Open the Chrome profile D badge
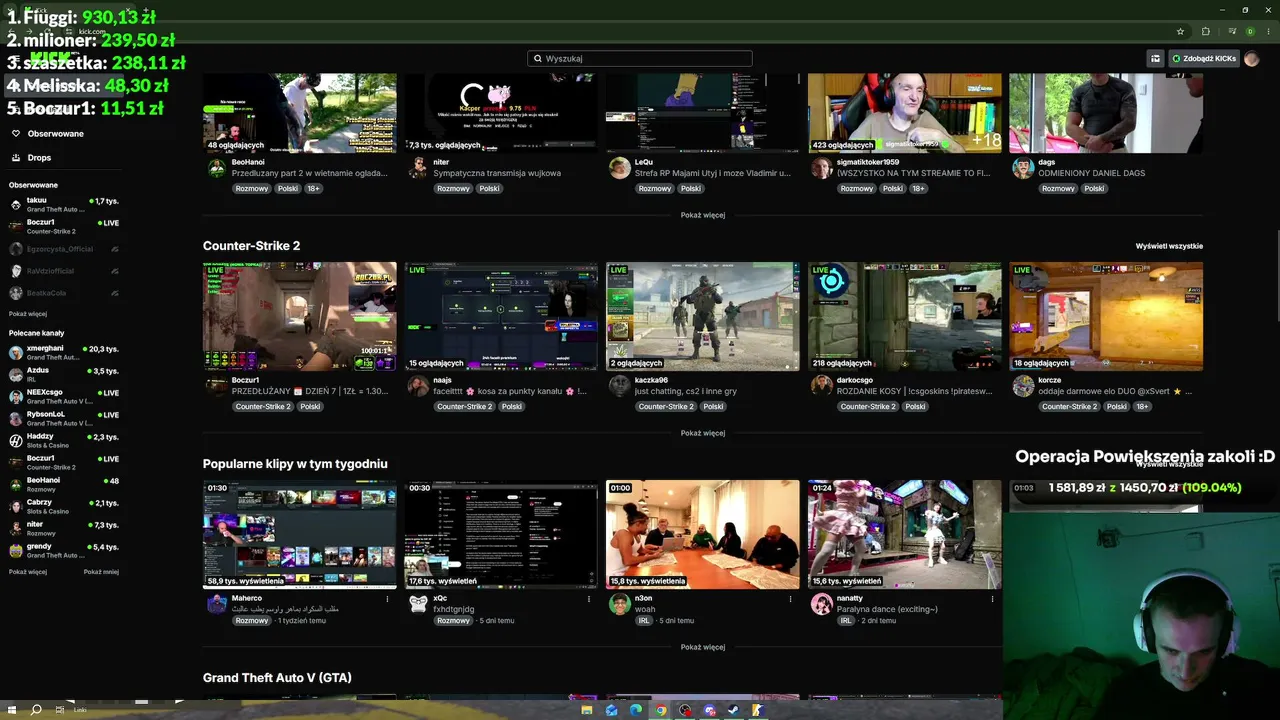The height and width of the screenshot is (720, 1280). 1250,31
